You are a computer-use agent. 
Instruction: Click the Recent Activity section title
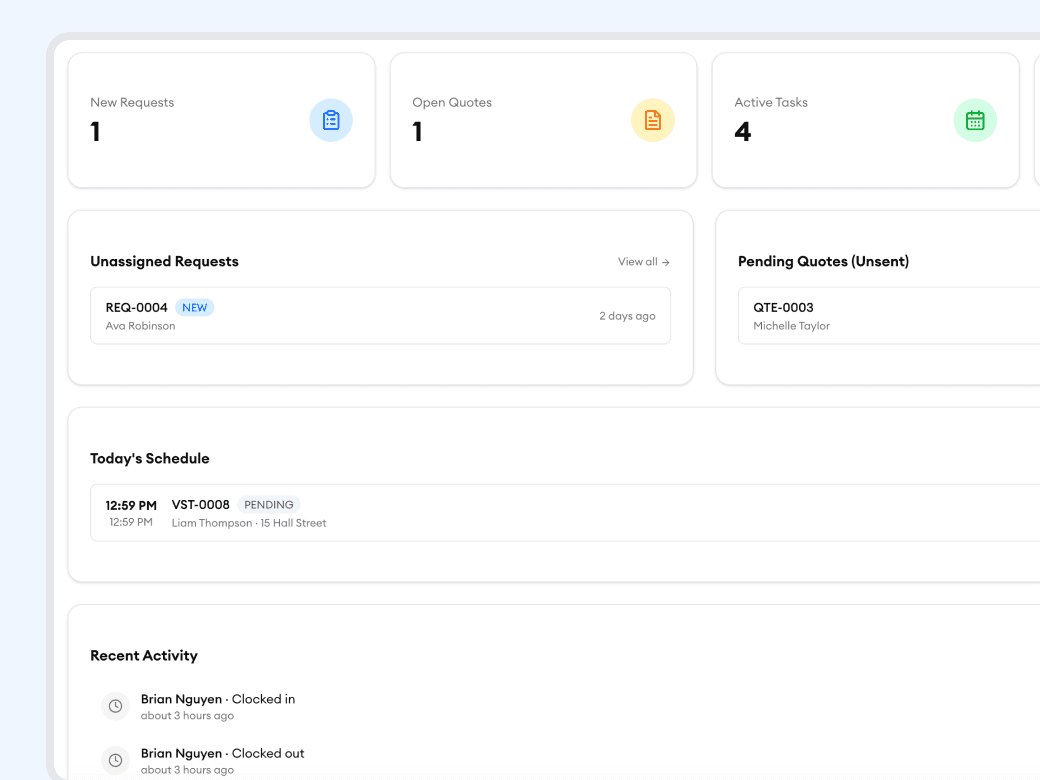[x=143, y=655]
